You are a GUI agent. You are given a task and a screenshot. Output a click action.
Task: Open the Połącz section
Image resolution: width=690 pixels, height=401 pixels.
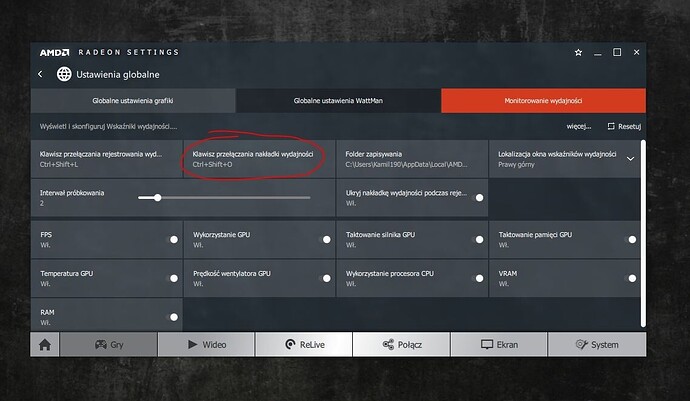402,345
